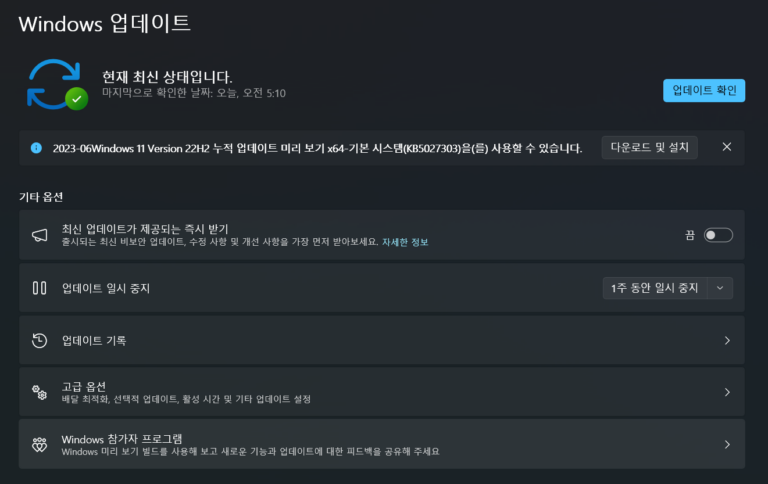Click the gears icon for 고급 옵션
This screenshot has width=768, height=484.
click(40, 392)
